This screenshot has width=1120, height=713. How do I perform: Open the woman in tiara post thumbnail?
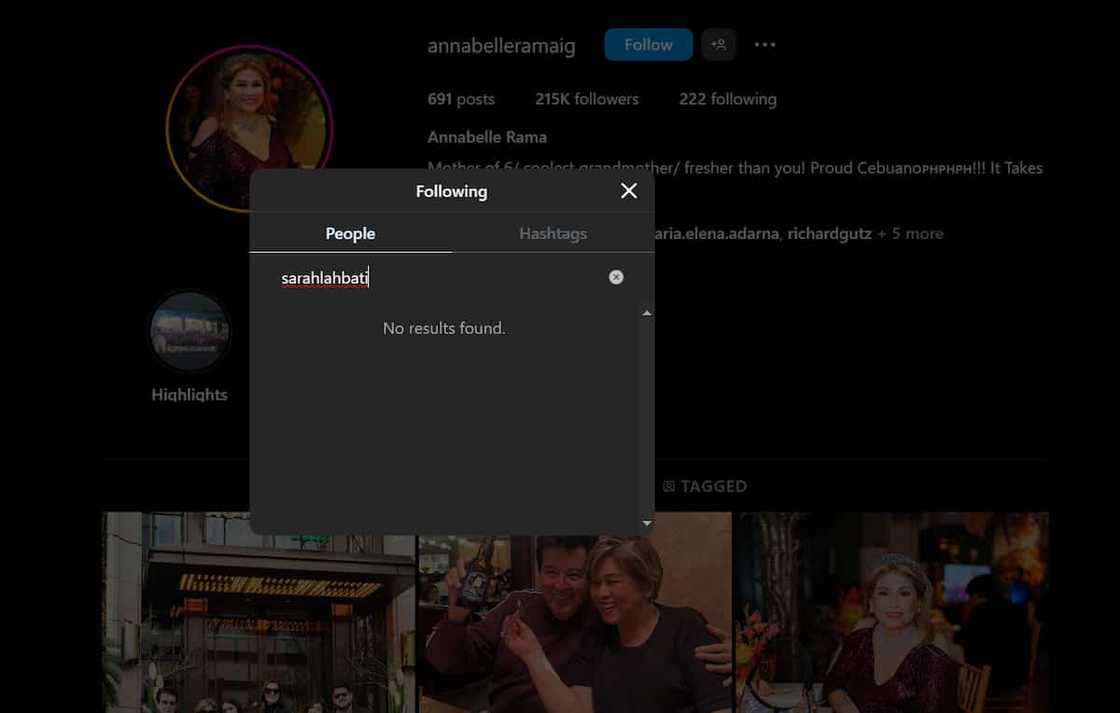coord(892,612)
